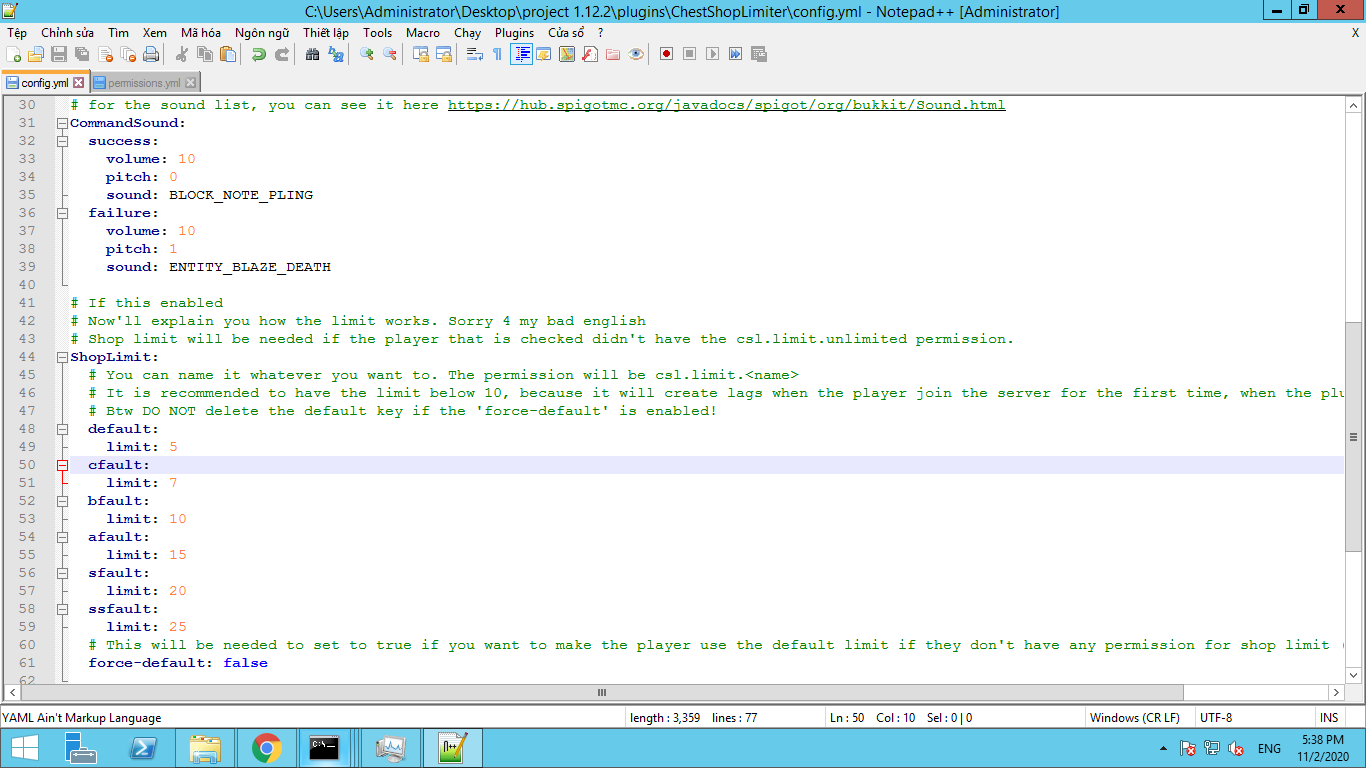Click the Playback macro icon
The image size is (1366, 768).
coord(713,54)
